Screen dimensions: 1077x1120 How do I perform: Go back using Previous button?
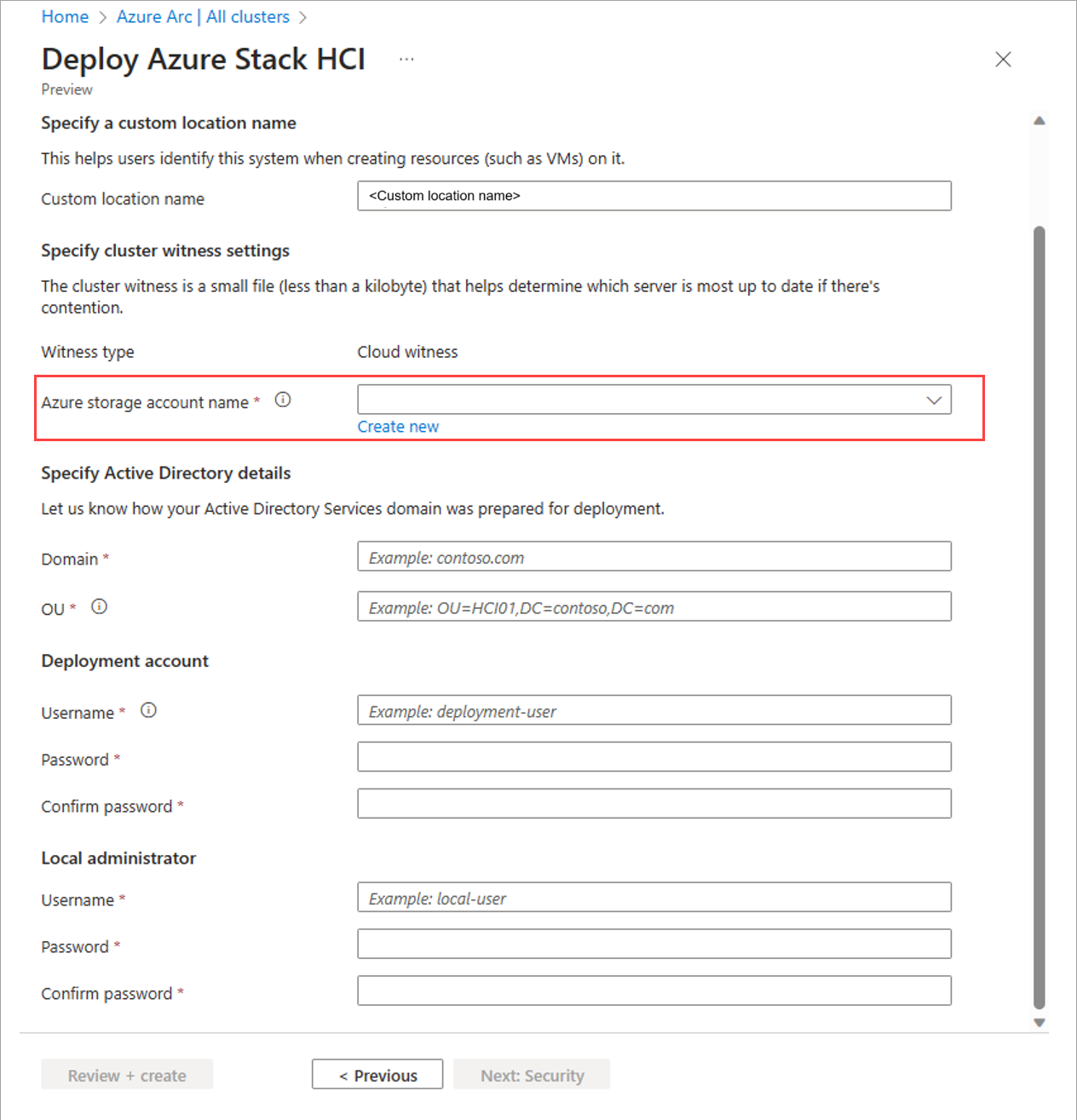[x=377, y=1074]
